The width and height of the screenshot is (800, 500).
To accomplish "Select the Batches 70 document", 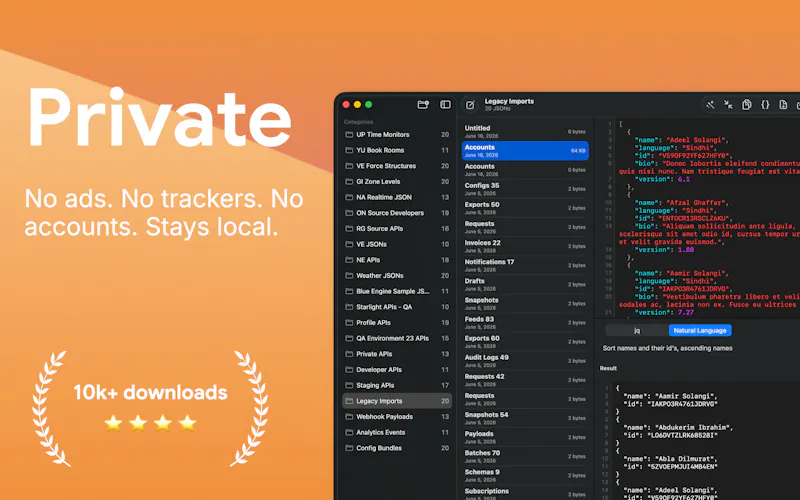I will point(525,456).
